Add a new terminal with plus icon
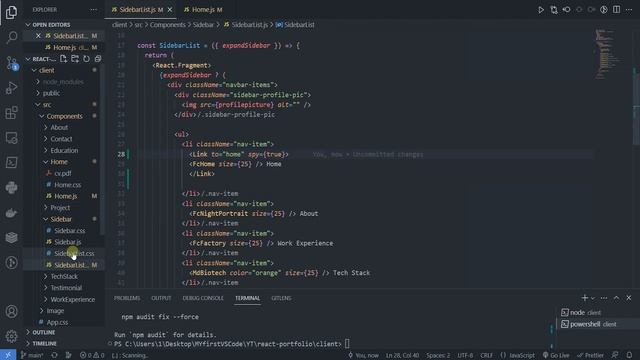This screenshot has height=360, width=640. click(584, 298)
